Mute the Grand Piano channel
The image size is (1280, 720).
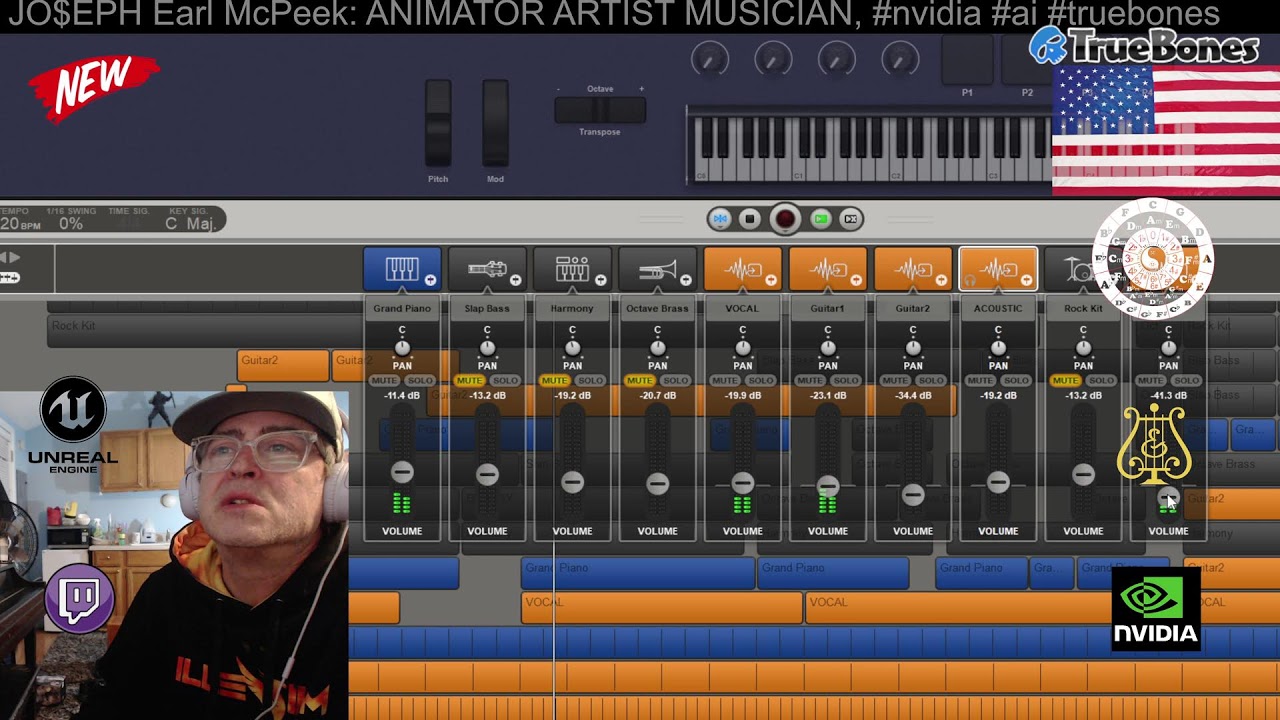click(x=384, y=380)
